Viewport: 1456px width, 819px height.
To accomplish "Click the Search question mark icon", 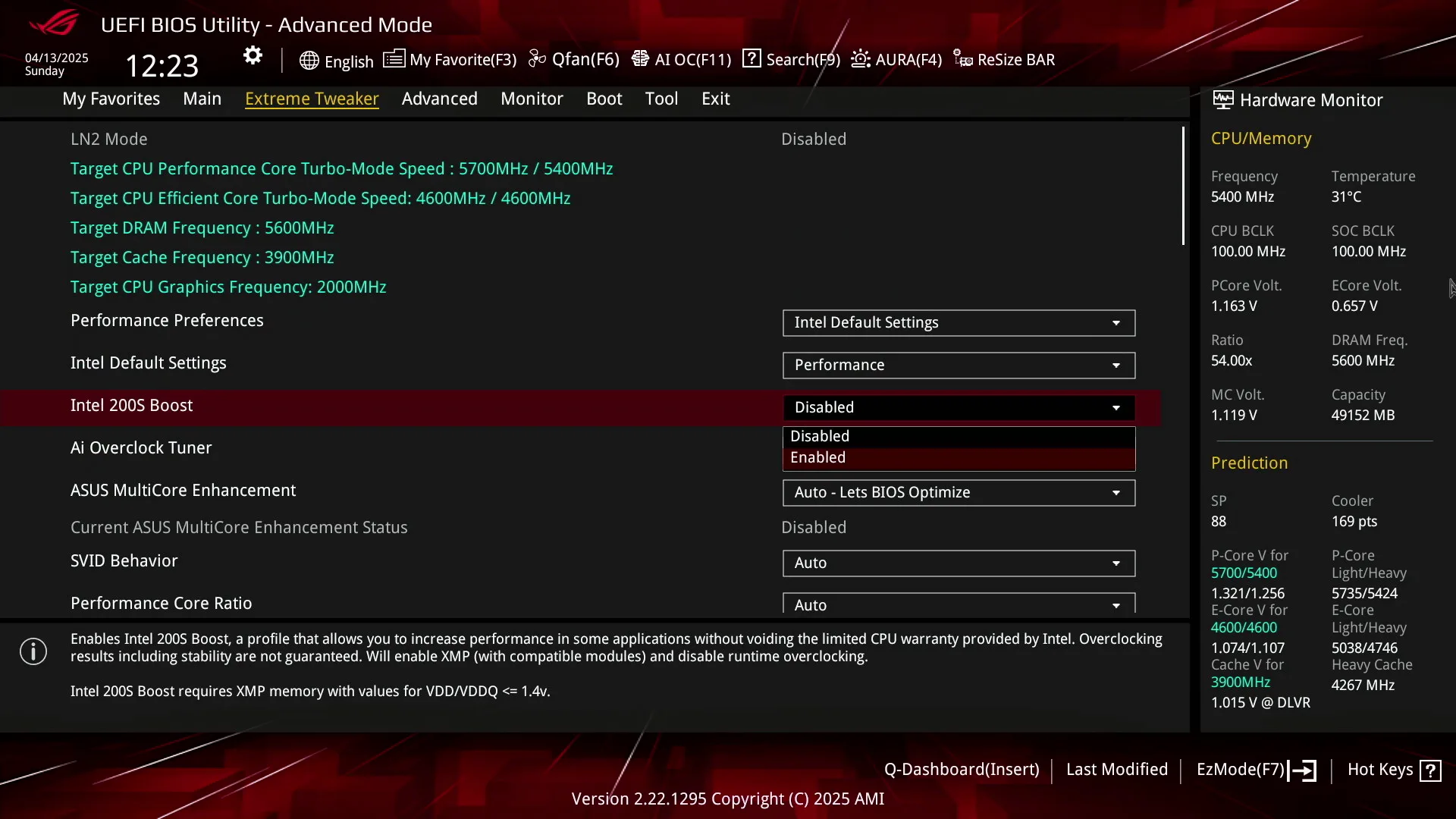I will 752,58.
